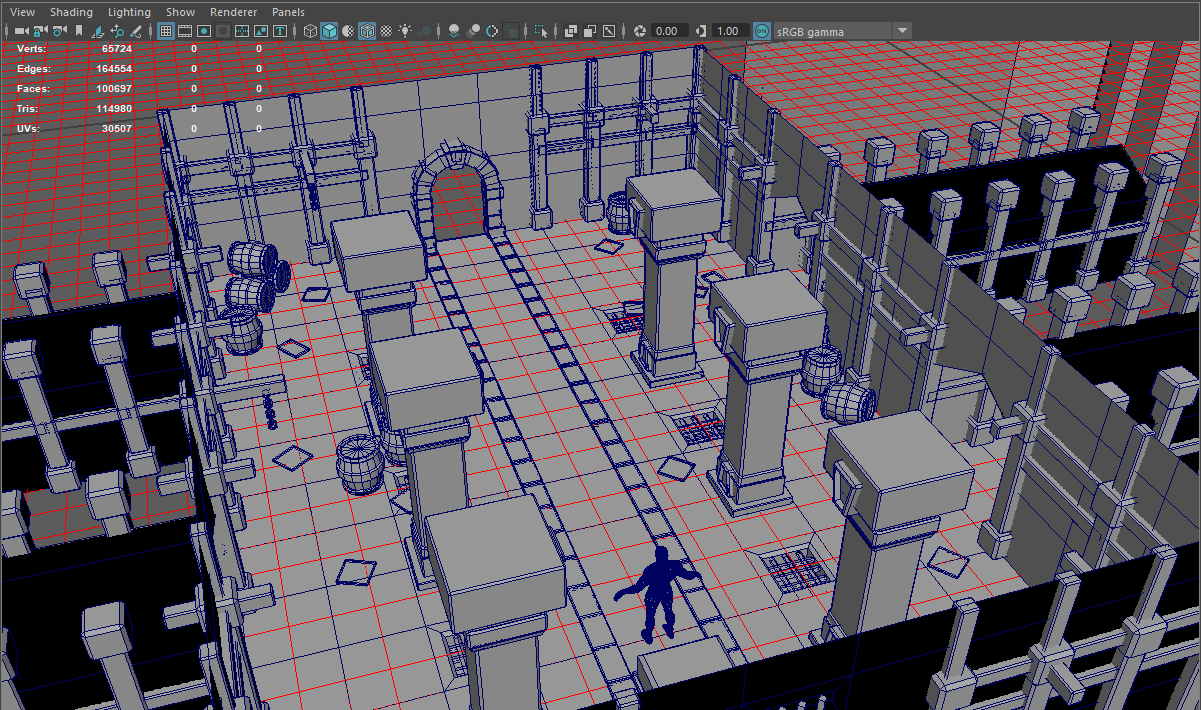Click the Edges count 164554
The image size is (1201, 710).
pyautogui.click(x=113, y=69)
